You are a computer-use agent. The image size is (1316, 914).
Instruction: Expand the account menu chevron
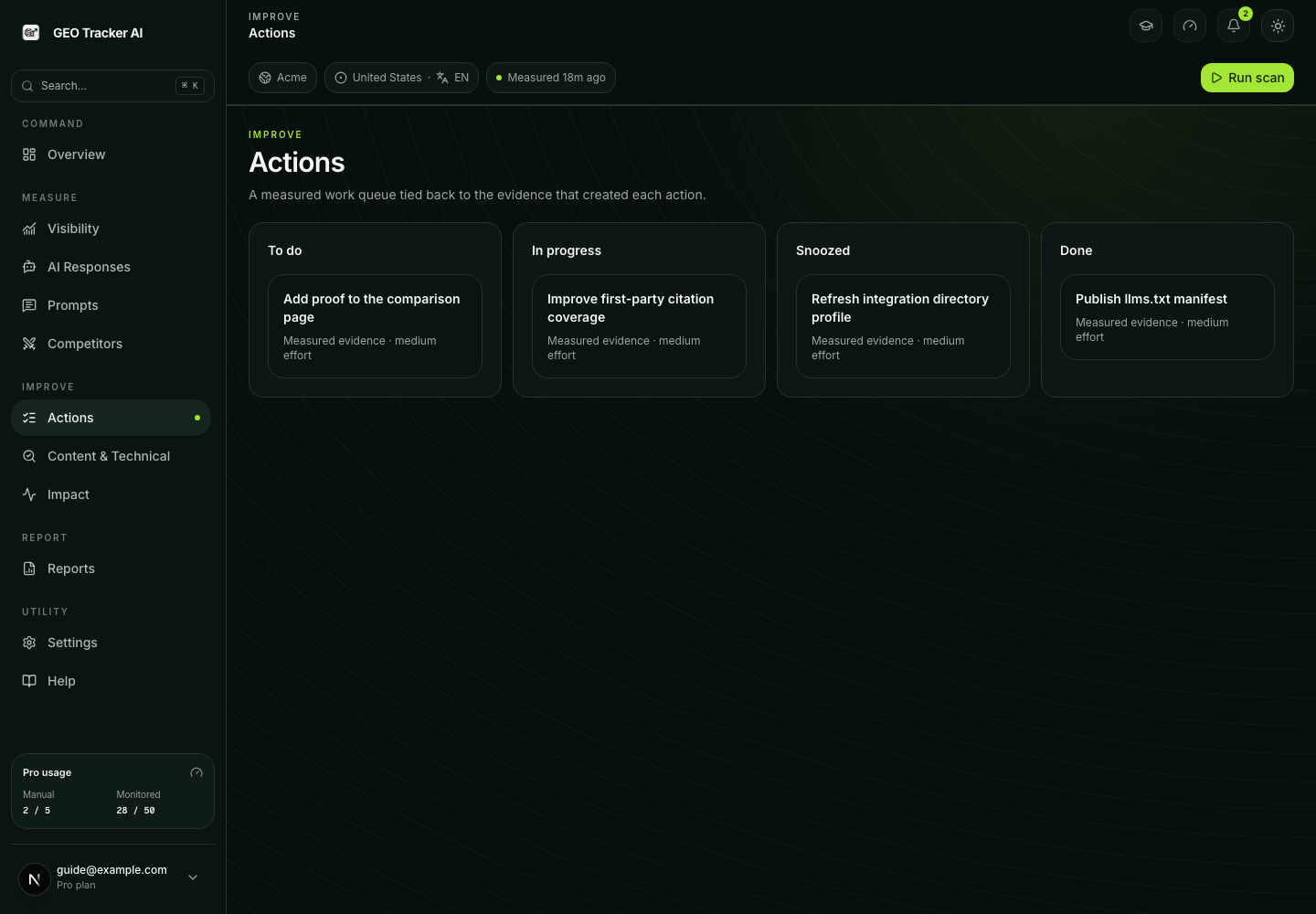[x=193, y=877]
